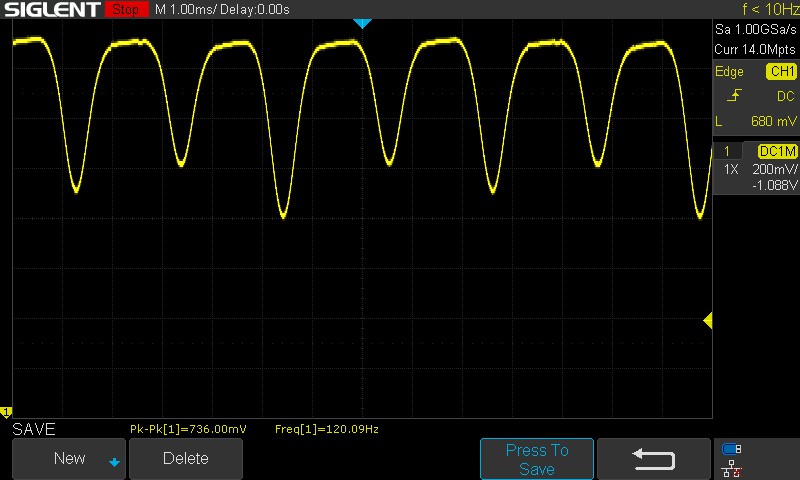Click the Press To Save button
This screenshot has width=800, height=480.
pyautogui.click(x=537, y=459)
